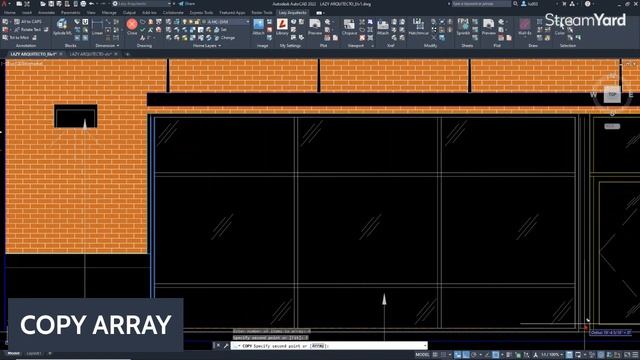Open the Help question mark icon

[x=587, y=4]
